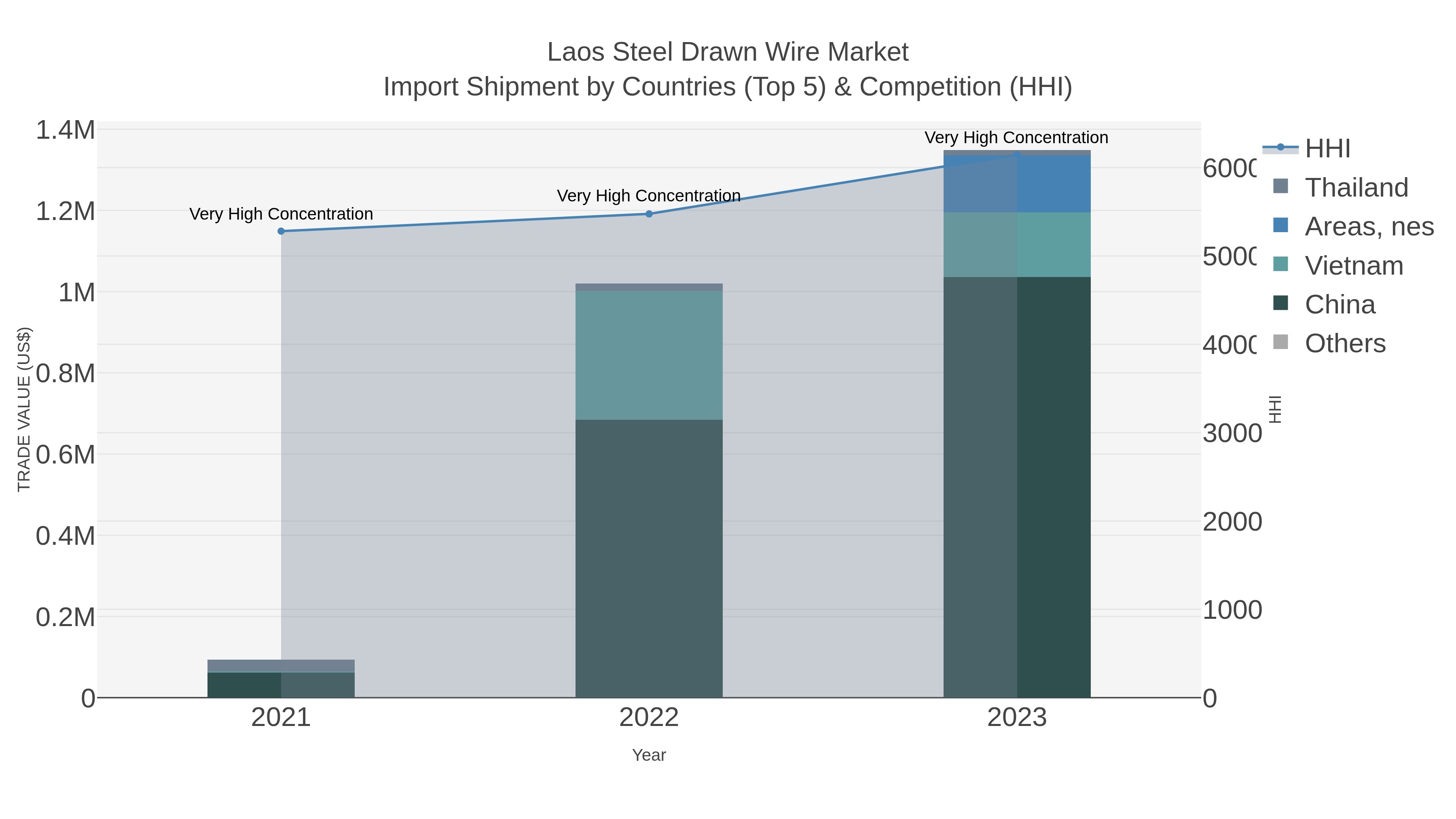
Task: Click the vertical HHI right axis title
Action: pos(1274,409)
